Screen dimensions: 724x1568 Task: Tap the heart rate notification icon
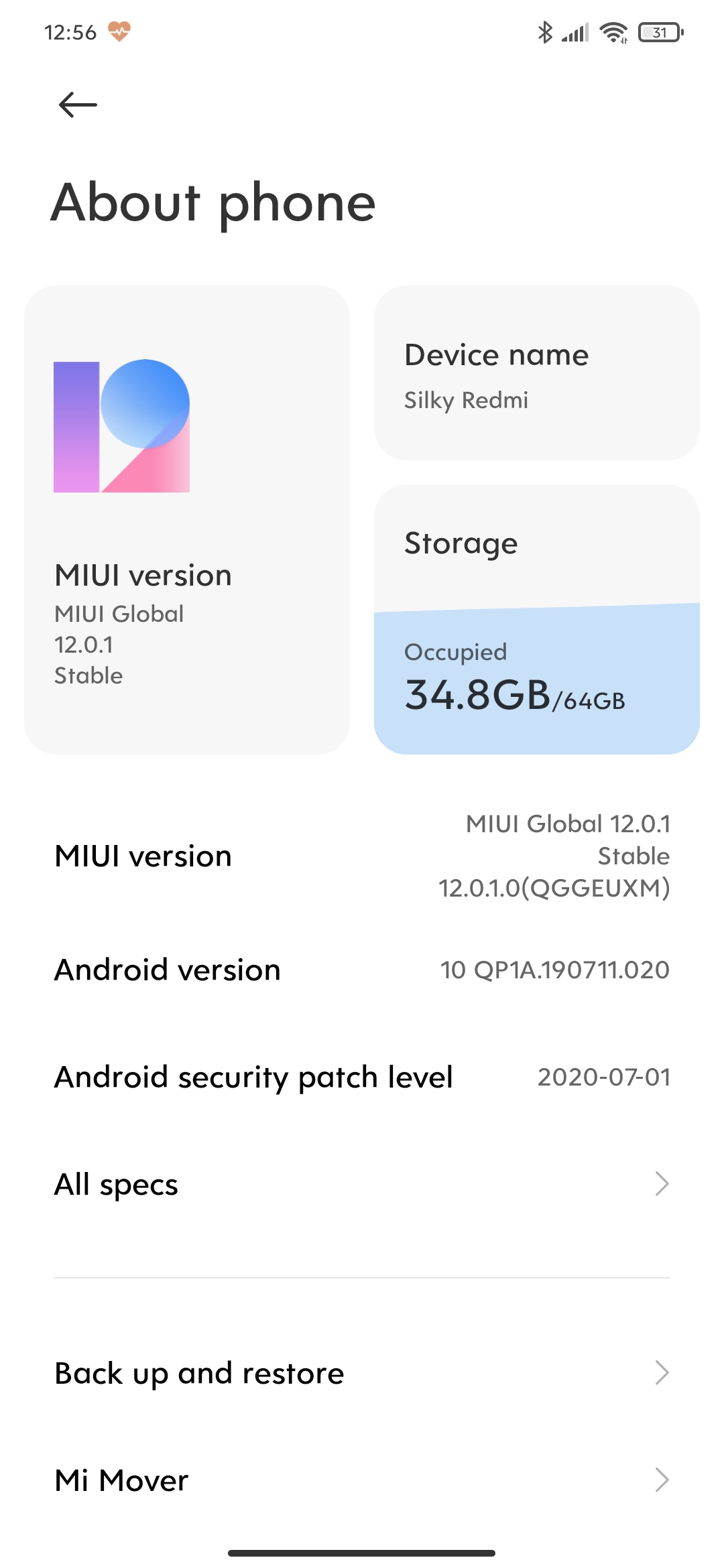coord(119,31)
